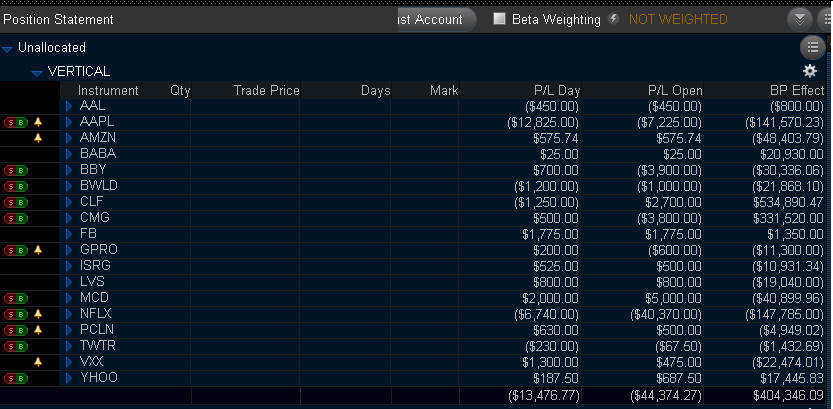
Task: Click the Instrument column header
Action: 108,90
